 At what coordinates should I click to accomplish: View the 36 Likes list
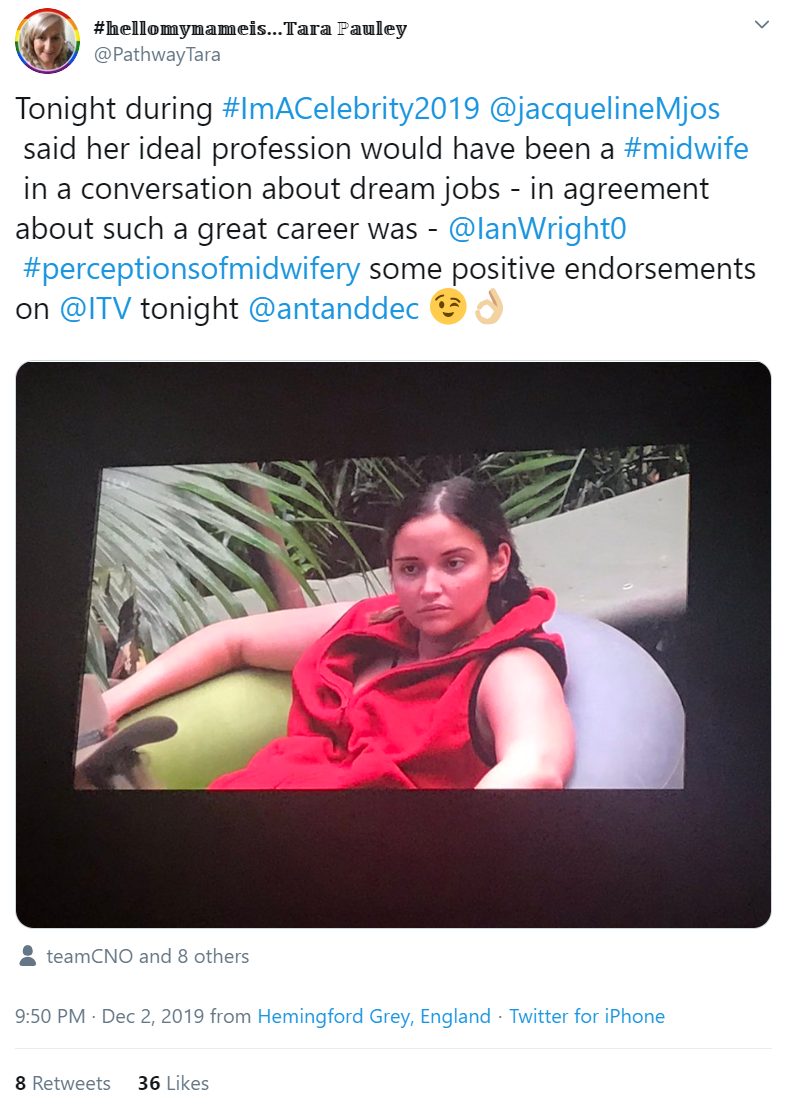click(174, 1083)
